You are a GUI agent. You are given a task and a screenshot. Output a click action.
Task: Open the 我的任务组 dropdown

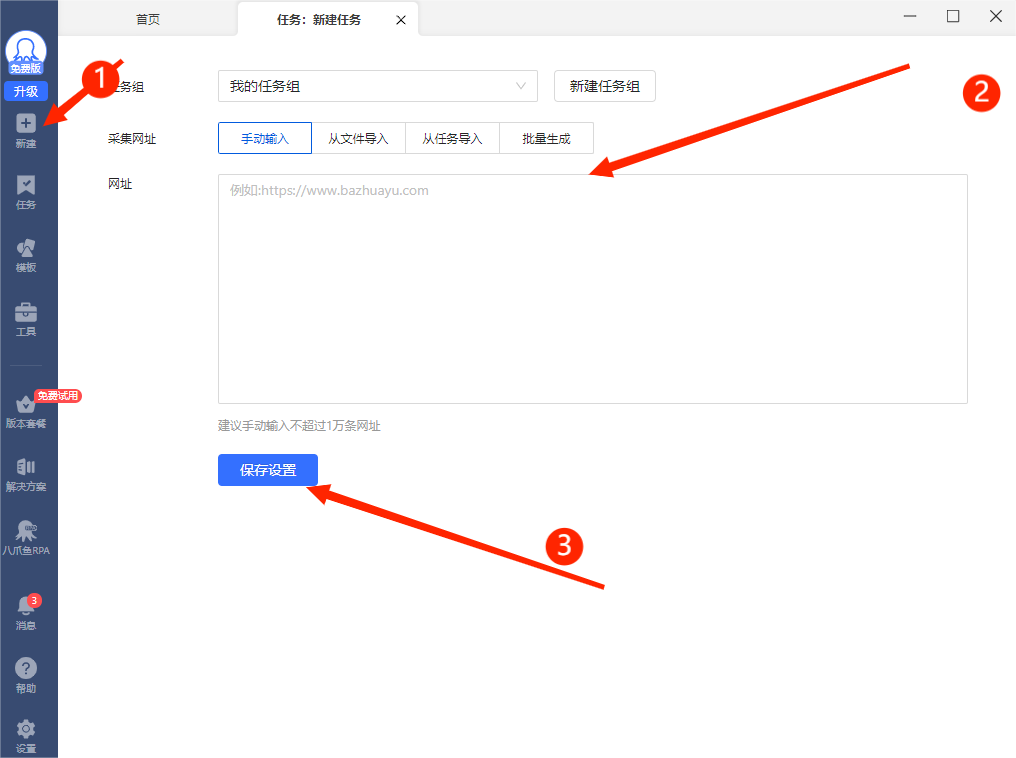click(x=378, y=86)
